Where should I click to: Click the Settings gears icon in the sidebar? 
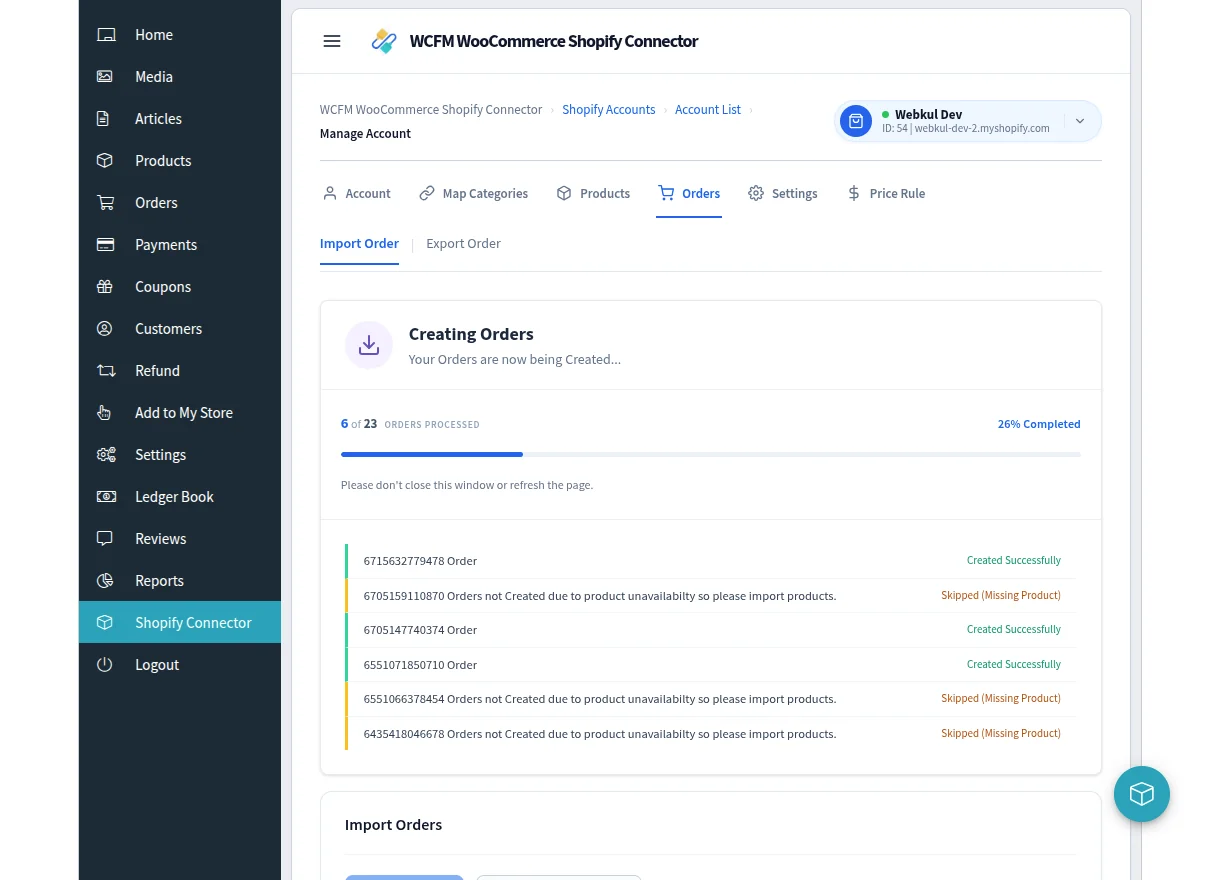click(x=105, y=455)
